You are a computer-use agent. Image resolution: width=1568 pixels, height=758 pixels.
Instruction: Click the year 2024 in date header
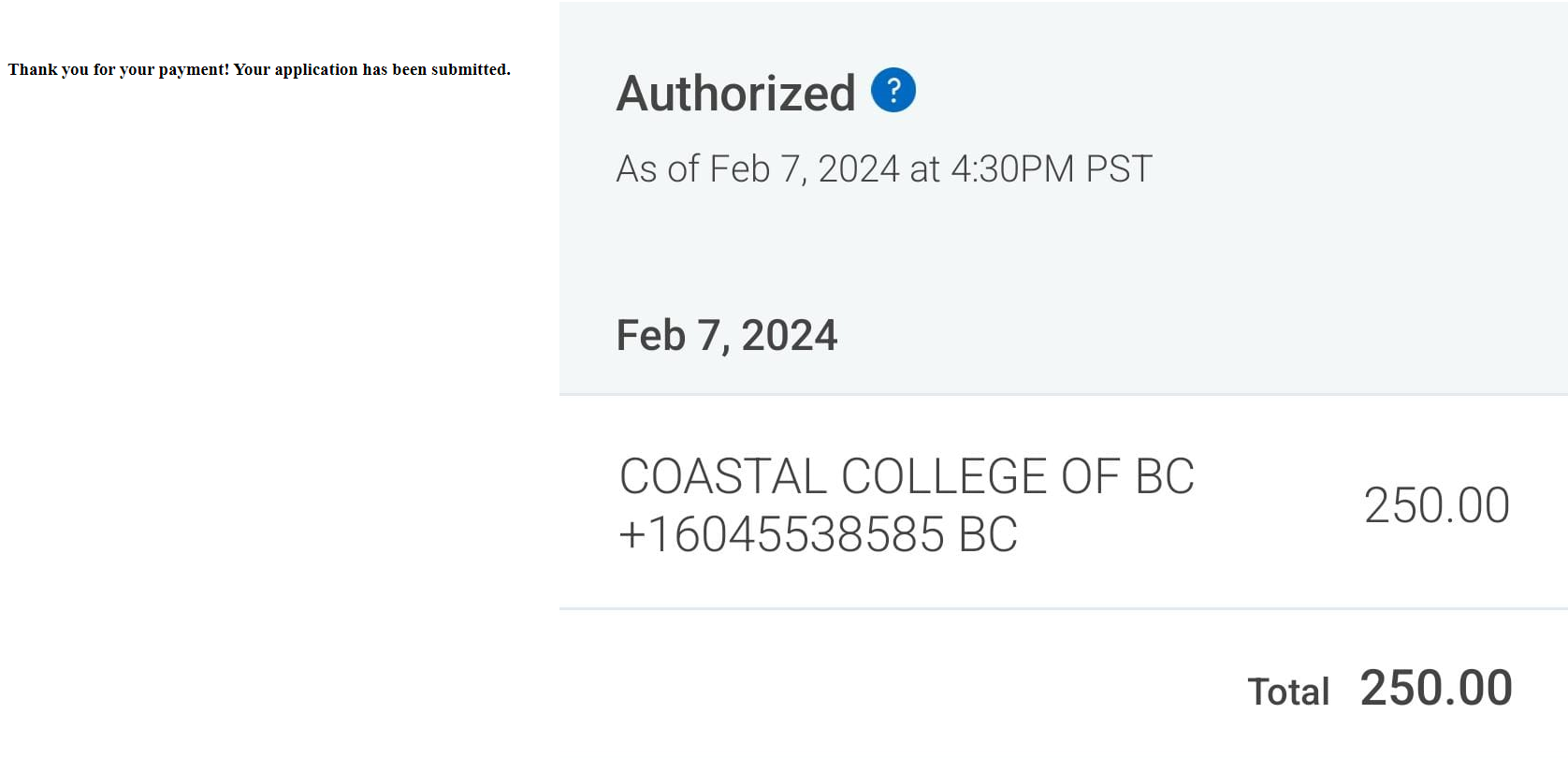click(x=790, y=336)
